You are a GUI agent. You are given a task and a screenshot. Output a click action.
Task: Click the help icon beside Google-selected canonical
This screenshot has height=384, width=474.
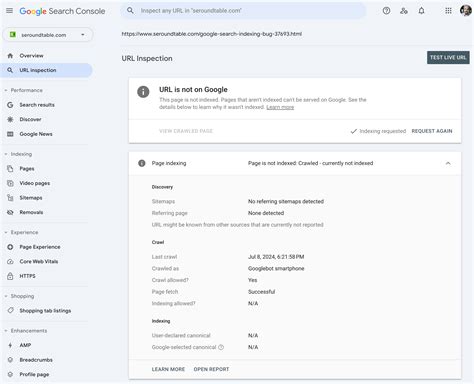pyautogui.click(x=221, y=347)
